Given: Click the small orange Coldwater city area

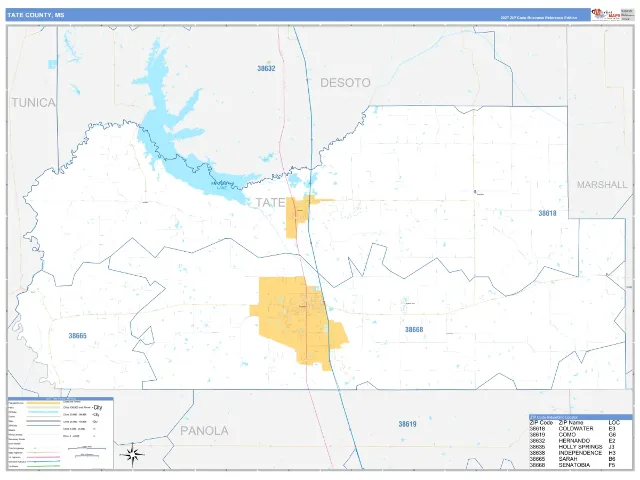Looking at the screenshot, I should point(297,216).
